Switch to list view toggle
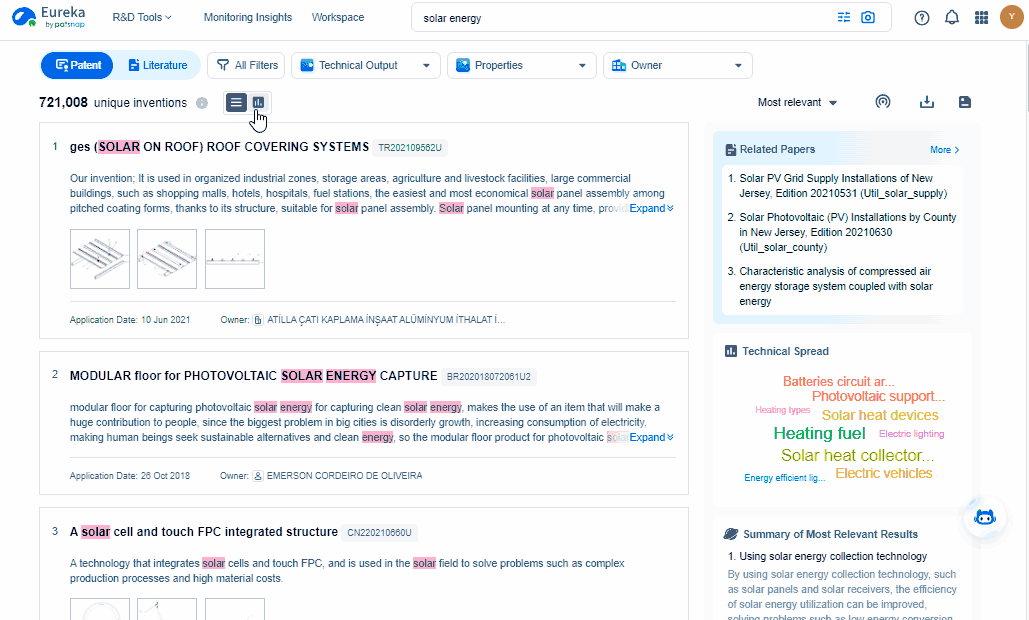 pos(236,102)
